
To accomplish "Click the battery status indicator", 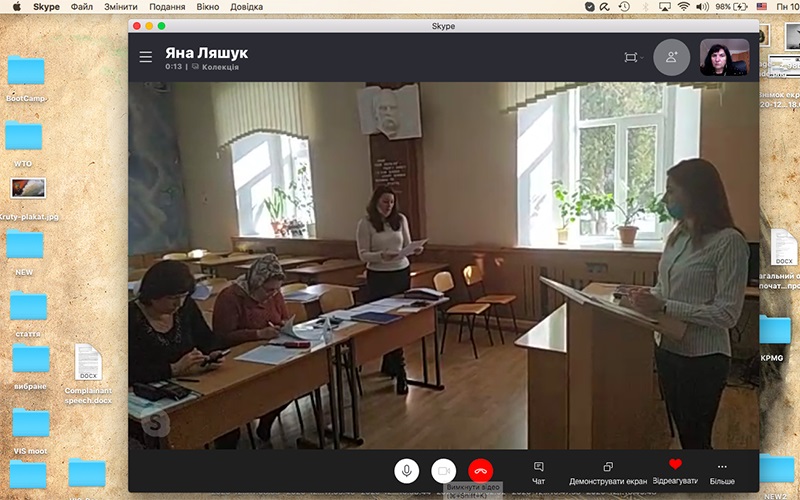I will pos(732,7).
